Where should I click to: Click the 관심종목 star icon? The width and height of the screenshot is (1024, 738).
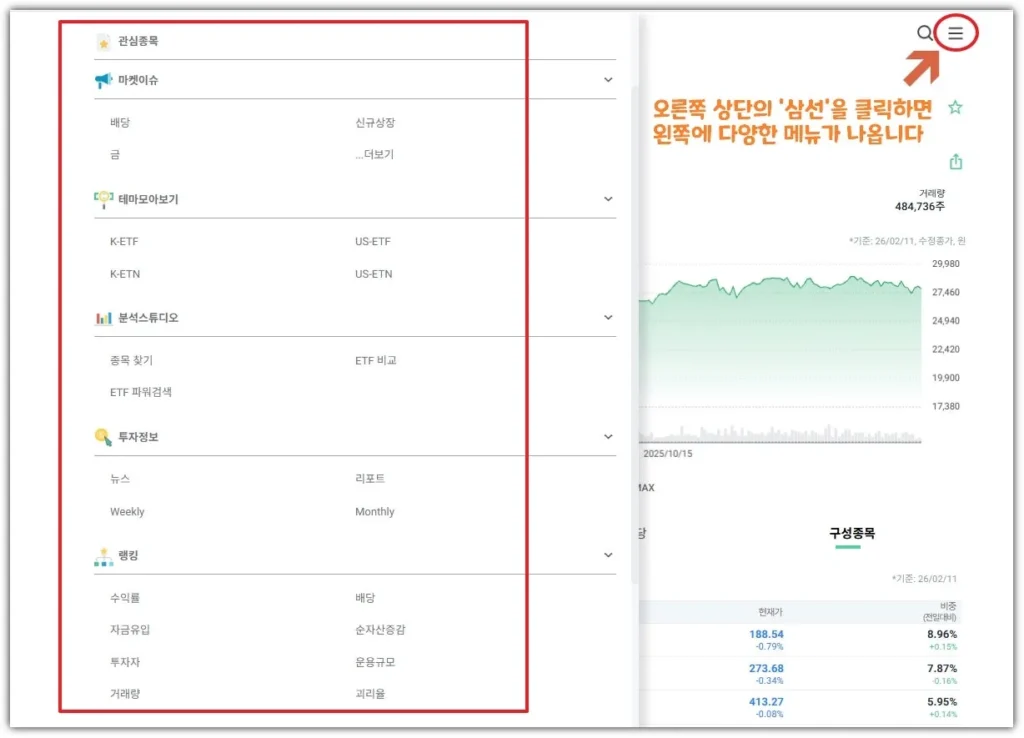103,42
